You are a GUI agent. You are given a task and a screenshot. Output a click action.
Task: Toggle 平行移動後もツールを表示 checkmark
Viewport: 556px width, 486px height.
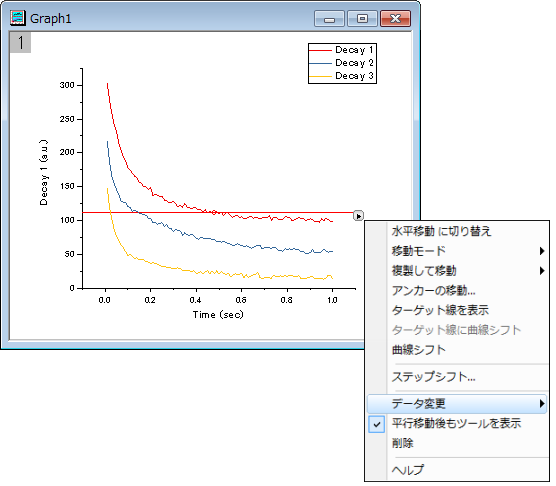coord(377,424)
